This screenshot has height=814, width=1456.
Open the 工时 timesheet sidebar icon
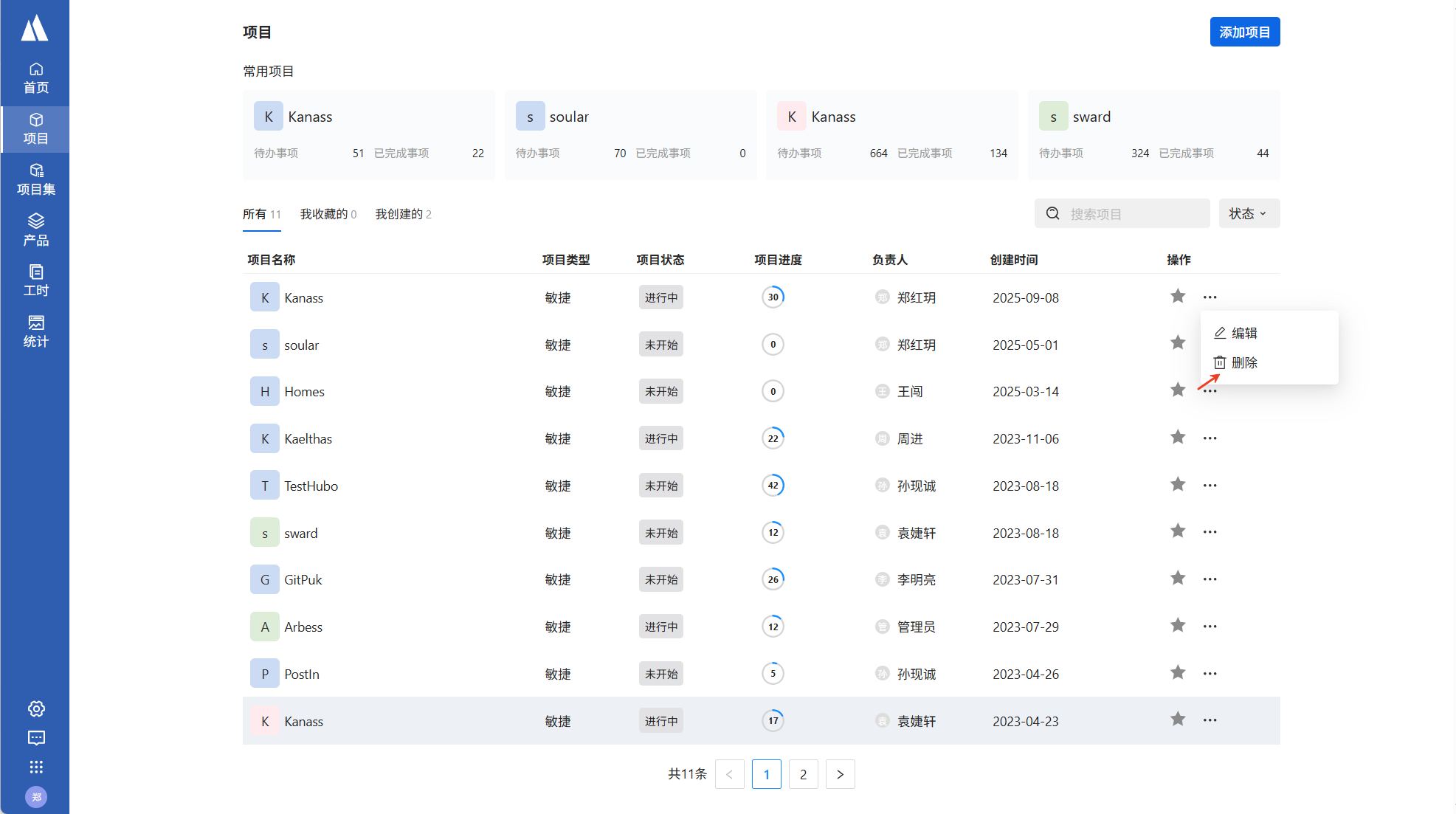tap(35, 280)
